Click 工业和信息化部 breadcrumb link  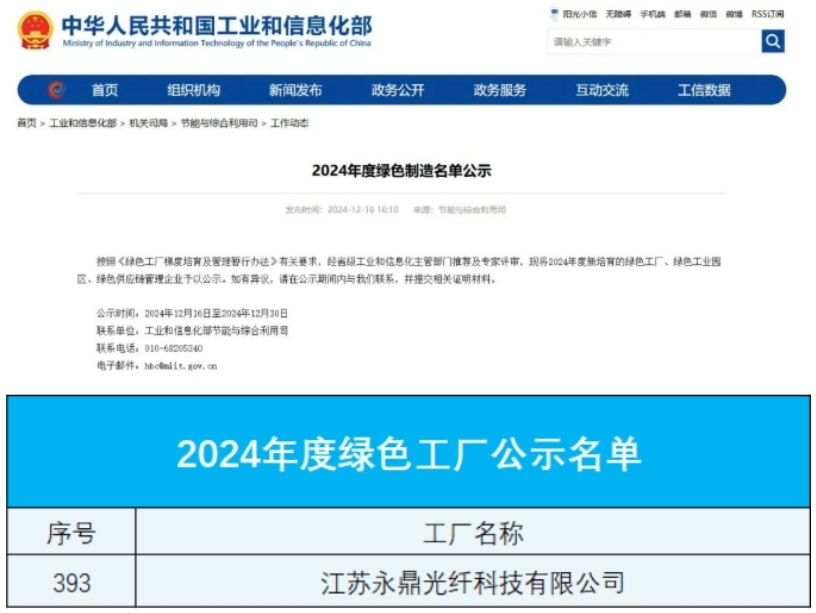(x=83, y=123)
